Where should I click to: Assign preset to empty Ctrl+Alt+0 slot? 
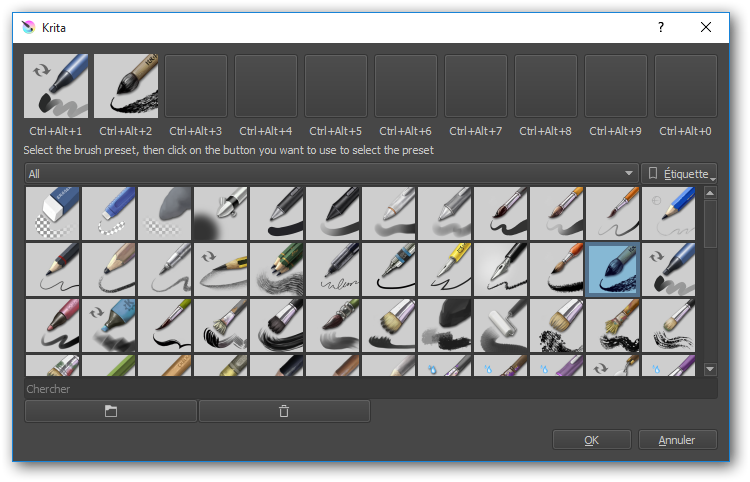click(685, 86)
